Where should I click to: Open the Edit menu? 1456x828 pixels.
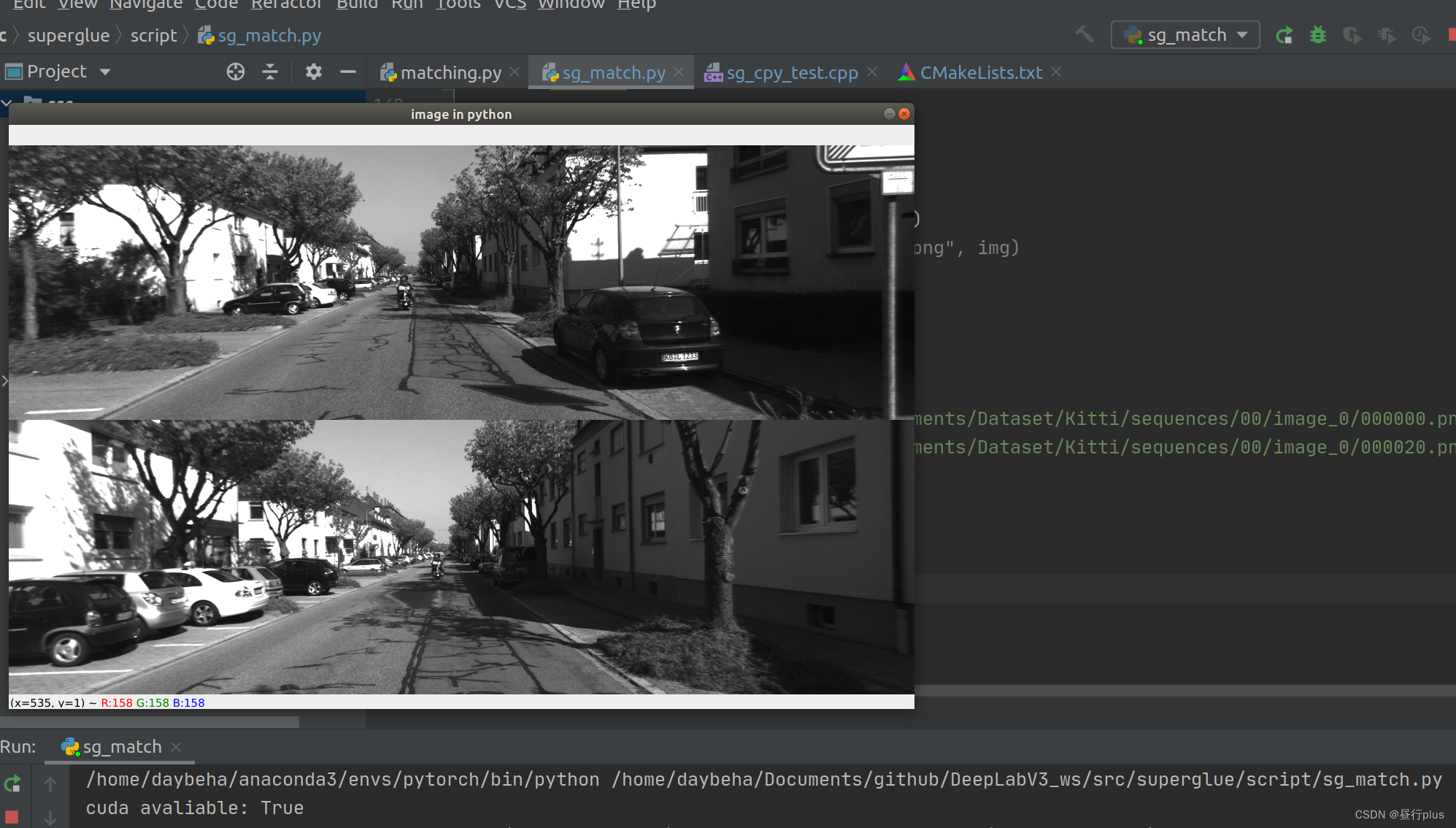29,4
